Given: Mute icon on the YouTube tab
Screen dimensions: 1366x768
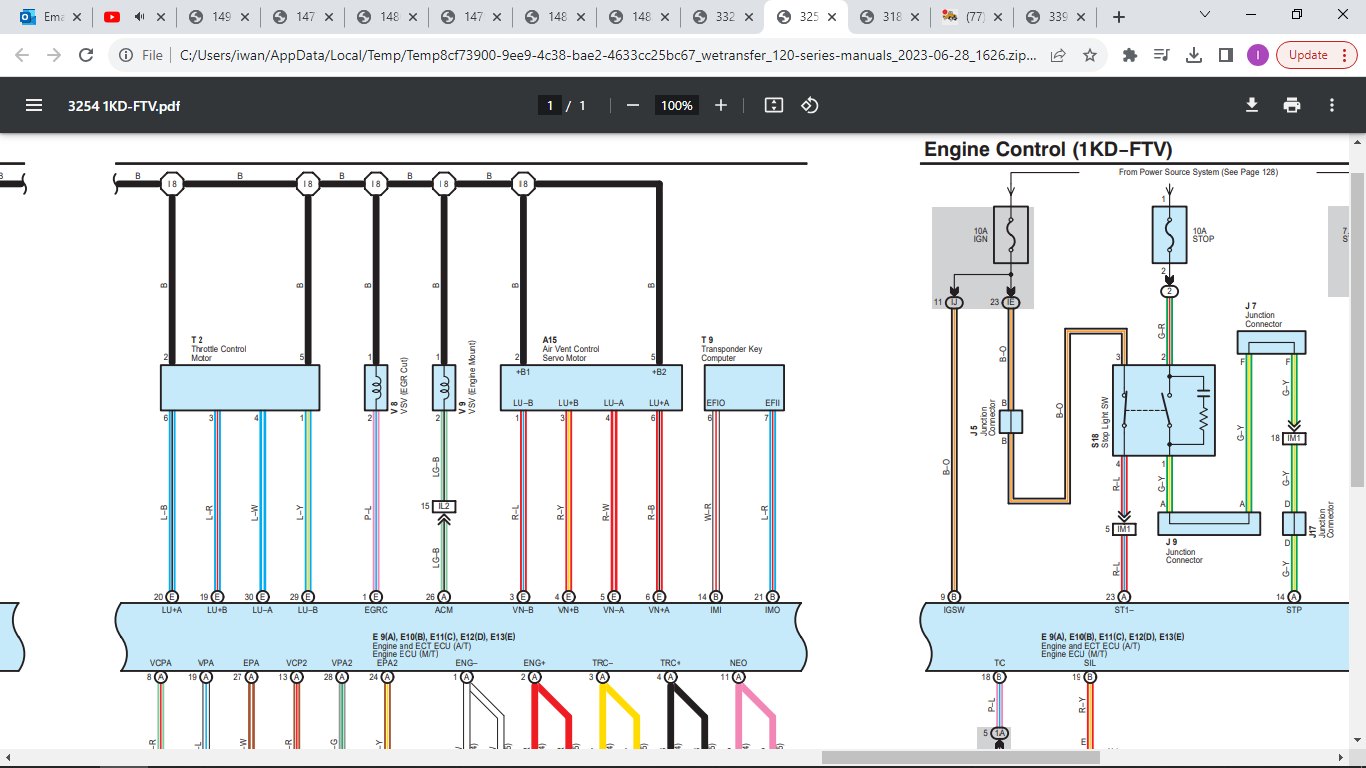Looking at the screenshot, I should (138, 17).
